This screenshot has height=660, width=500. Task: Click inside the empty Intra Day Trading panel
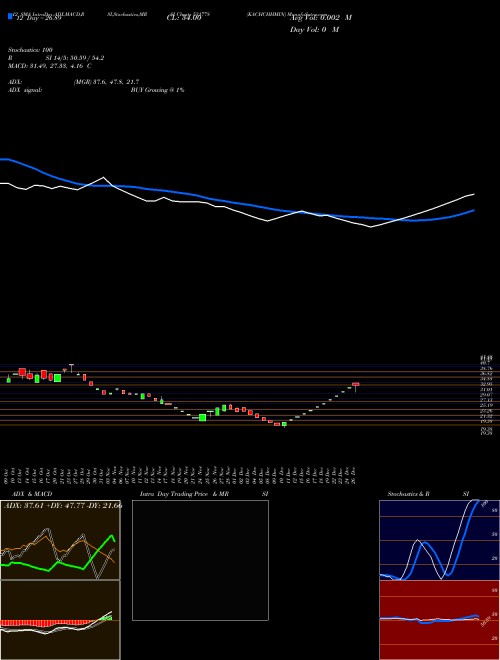pos(200,560)
